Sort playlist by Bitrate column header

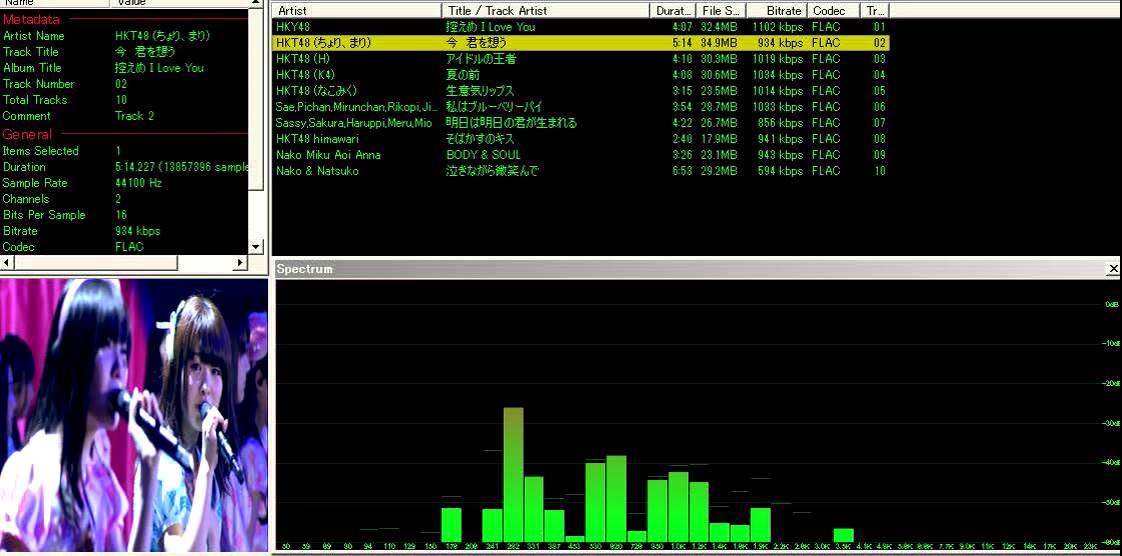point(777,11)
